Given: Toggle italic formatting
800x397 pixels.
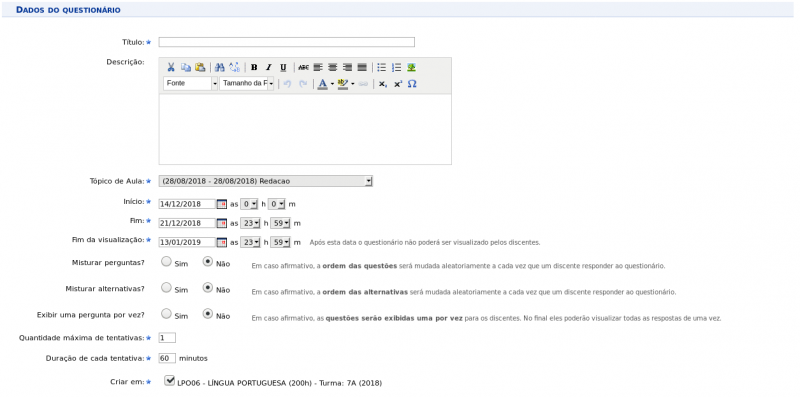Looking at the screenshot, I should click(x=268, y=67).
